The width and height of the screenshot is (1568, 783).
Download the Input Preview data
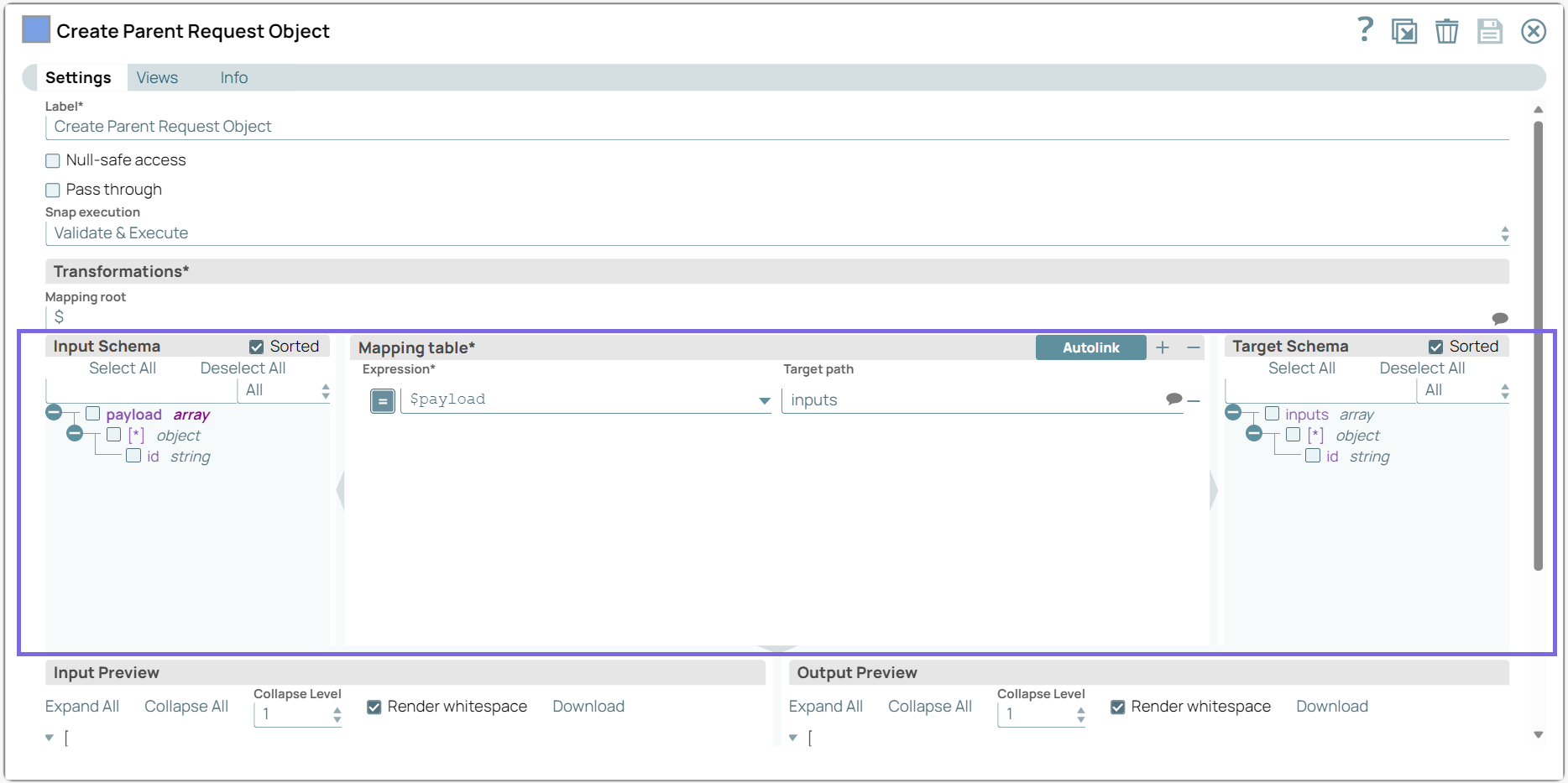[588, 707]
